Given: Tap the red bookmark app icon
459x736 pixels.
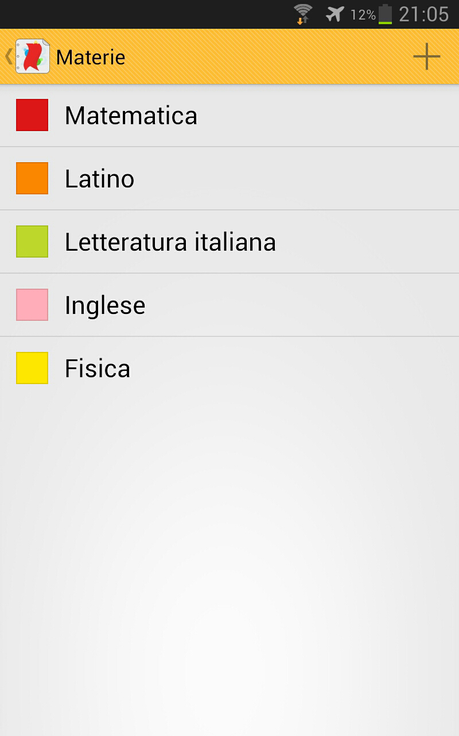Looking at the screenshot, I should click(x=32, y=56).
